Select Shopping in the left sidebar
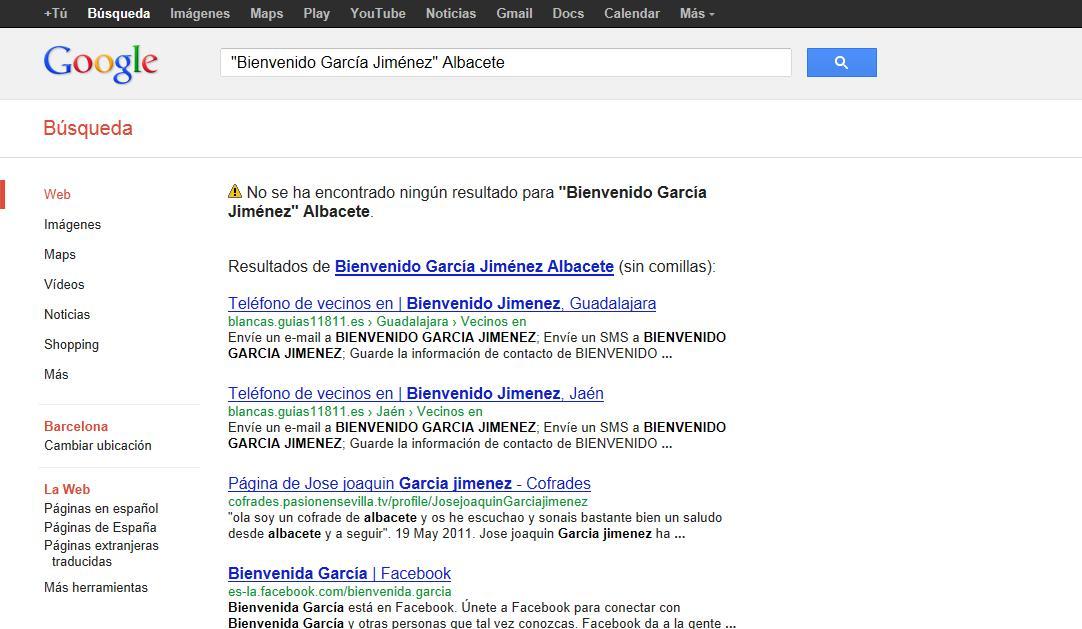1082x629 pixels. (x=71, y=344)
